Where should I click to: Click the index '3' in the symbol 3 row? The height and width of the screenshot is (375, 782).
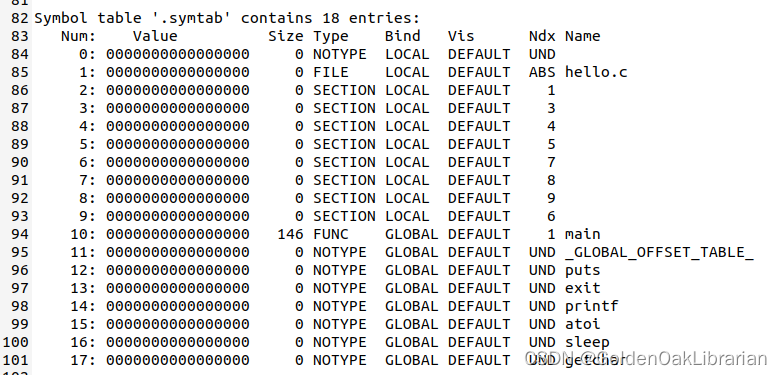(x=551, y=108)
